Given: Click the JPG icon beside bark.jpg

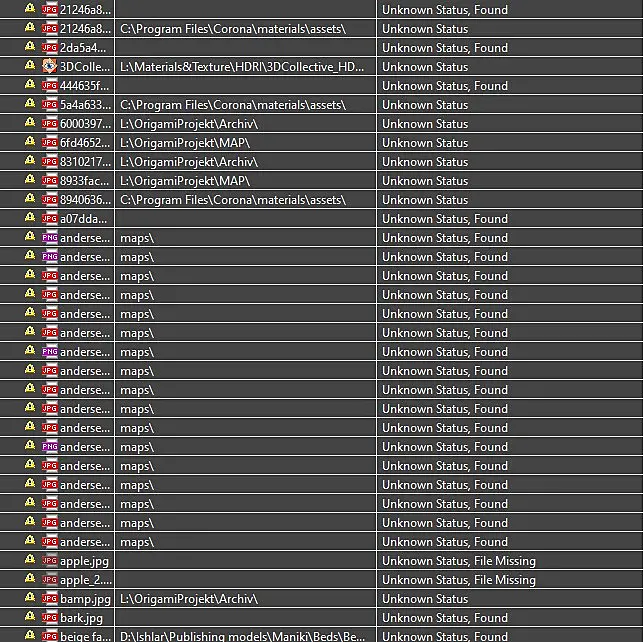Looking at the screenshot, I should click(x=49, y=618).
